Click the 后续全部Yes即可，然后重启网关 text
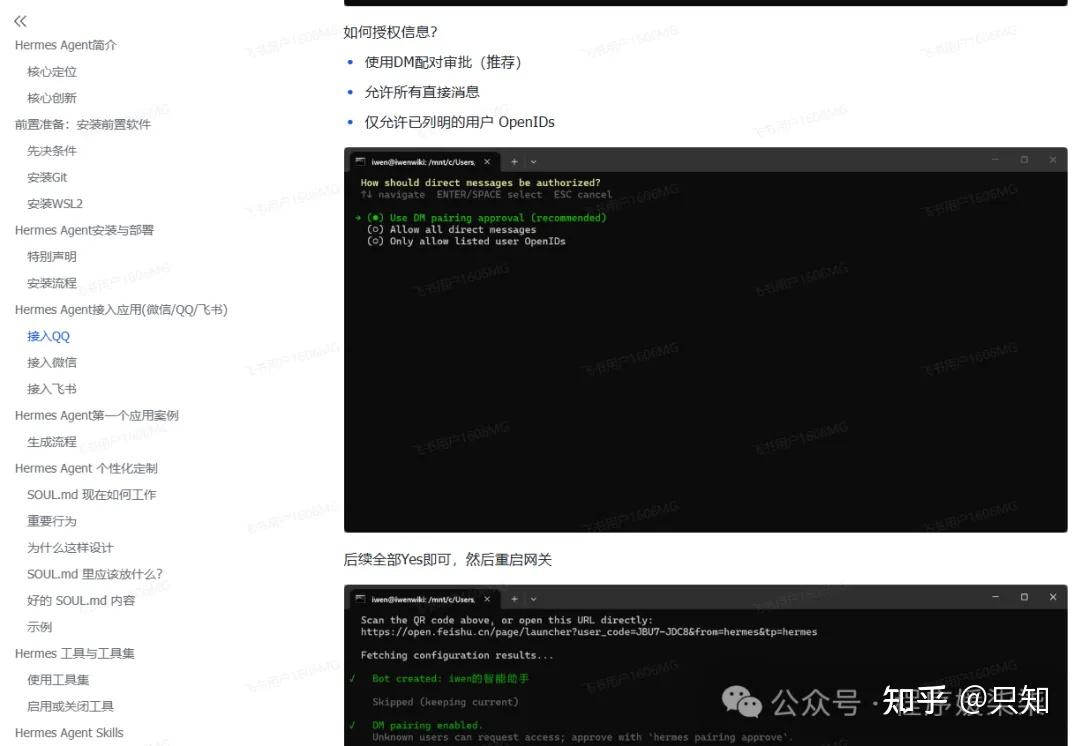The image size is (1080, 746). pos(447,559)
